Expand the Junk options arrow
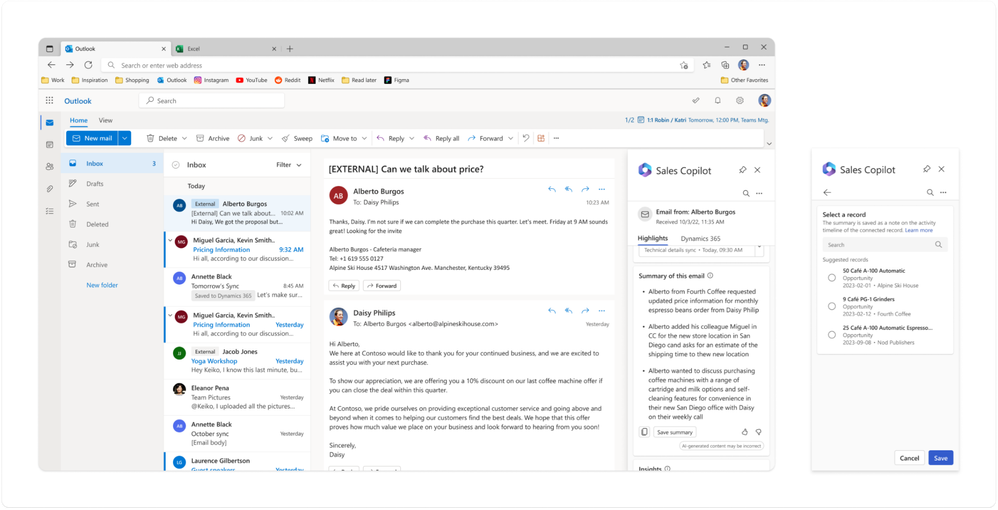The width and height of the screenshot is (998, 510). coord(270,138)
